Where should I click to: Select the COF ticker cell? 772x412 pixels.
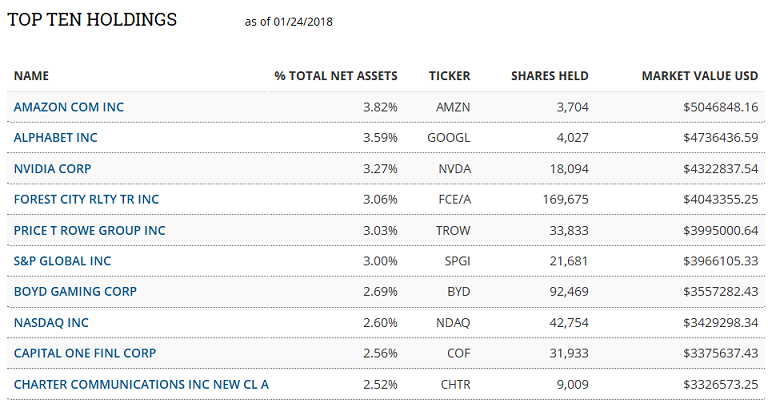point(458,353)
